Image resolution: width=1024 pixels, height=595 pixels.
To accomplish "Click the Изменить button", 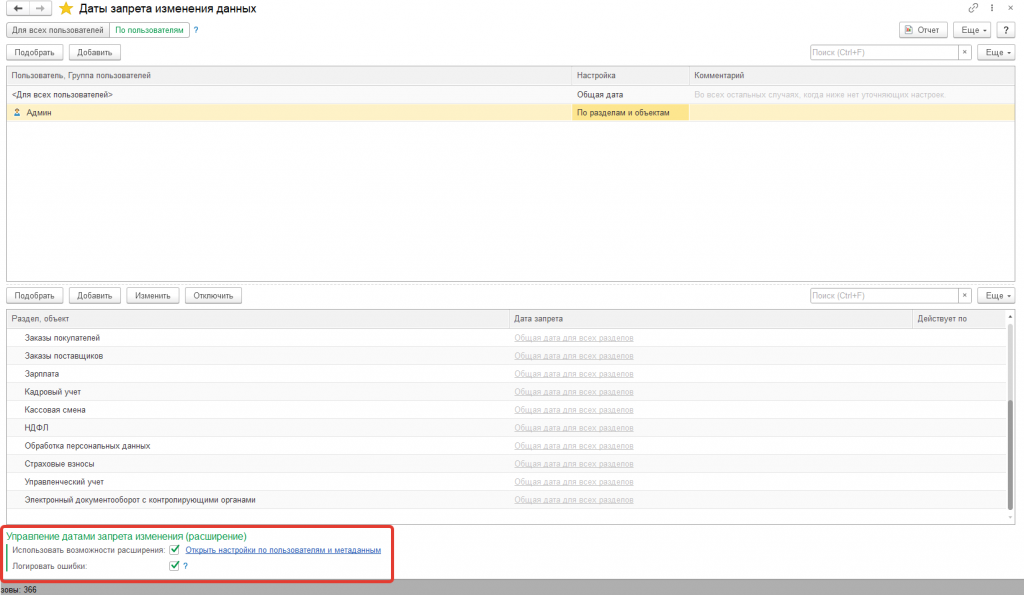I will pos(153,296).
